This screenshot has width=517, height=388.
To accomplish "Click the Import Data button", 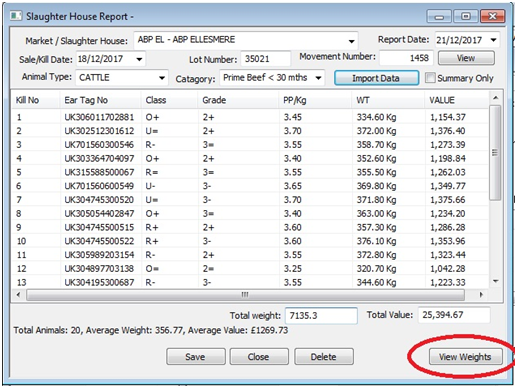I will (x=376, y=78).
